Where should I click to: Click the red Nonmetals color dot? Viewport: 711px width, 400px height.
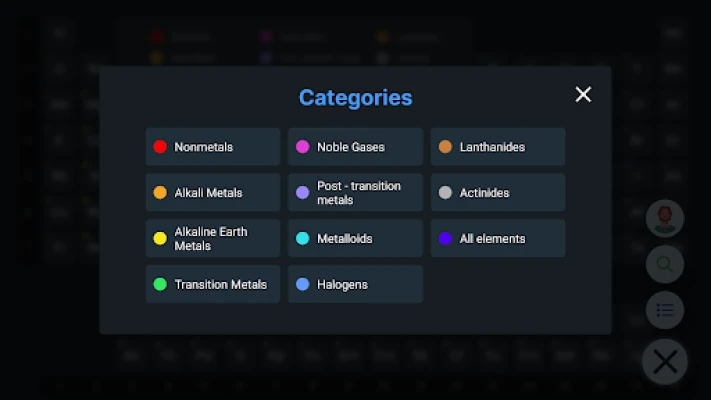(x=160, y=147)
